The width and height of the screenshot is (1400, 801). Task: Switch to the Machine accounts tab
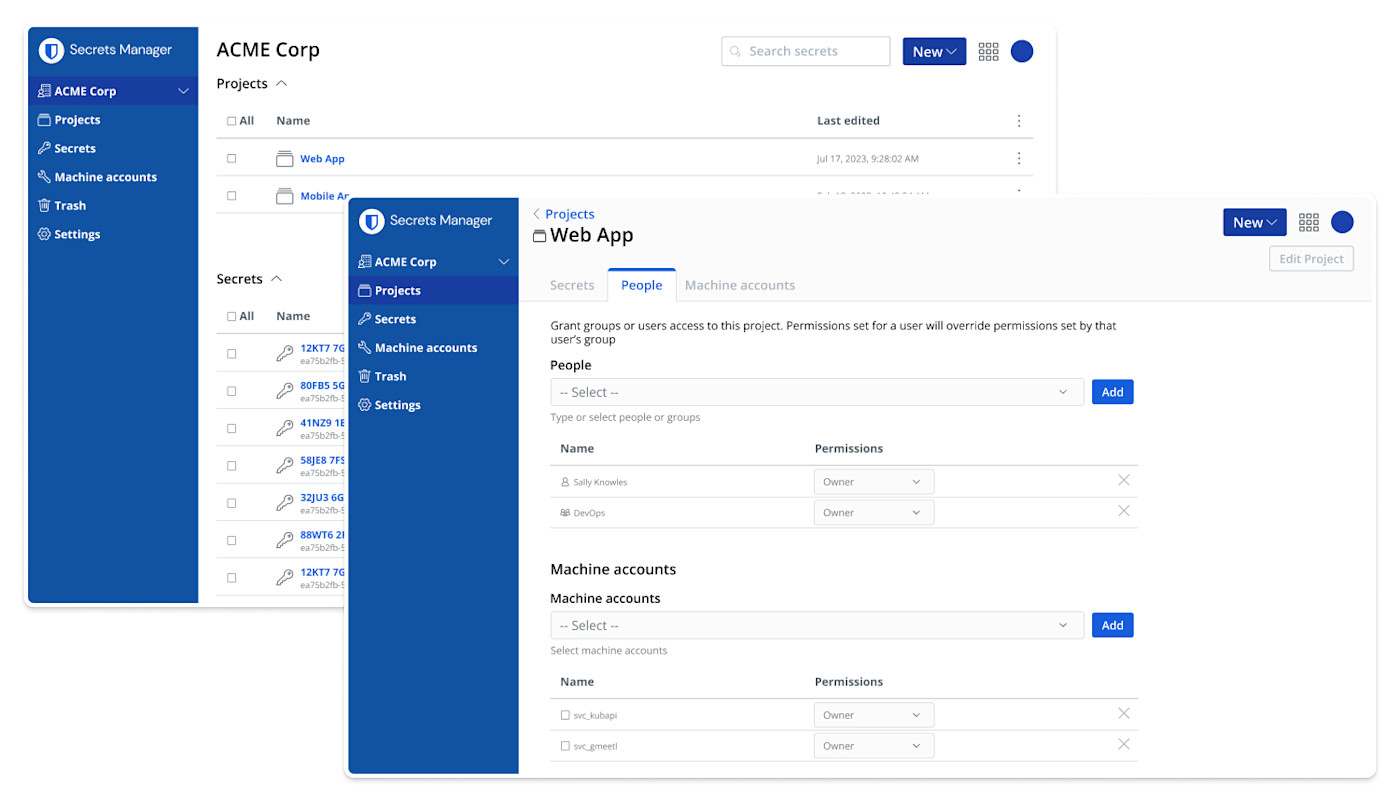click(739, 285)
